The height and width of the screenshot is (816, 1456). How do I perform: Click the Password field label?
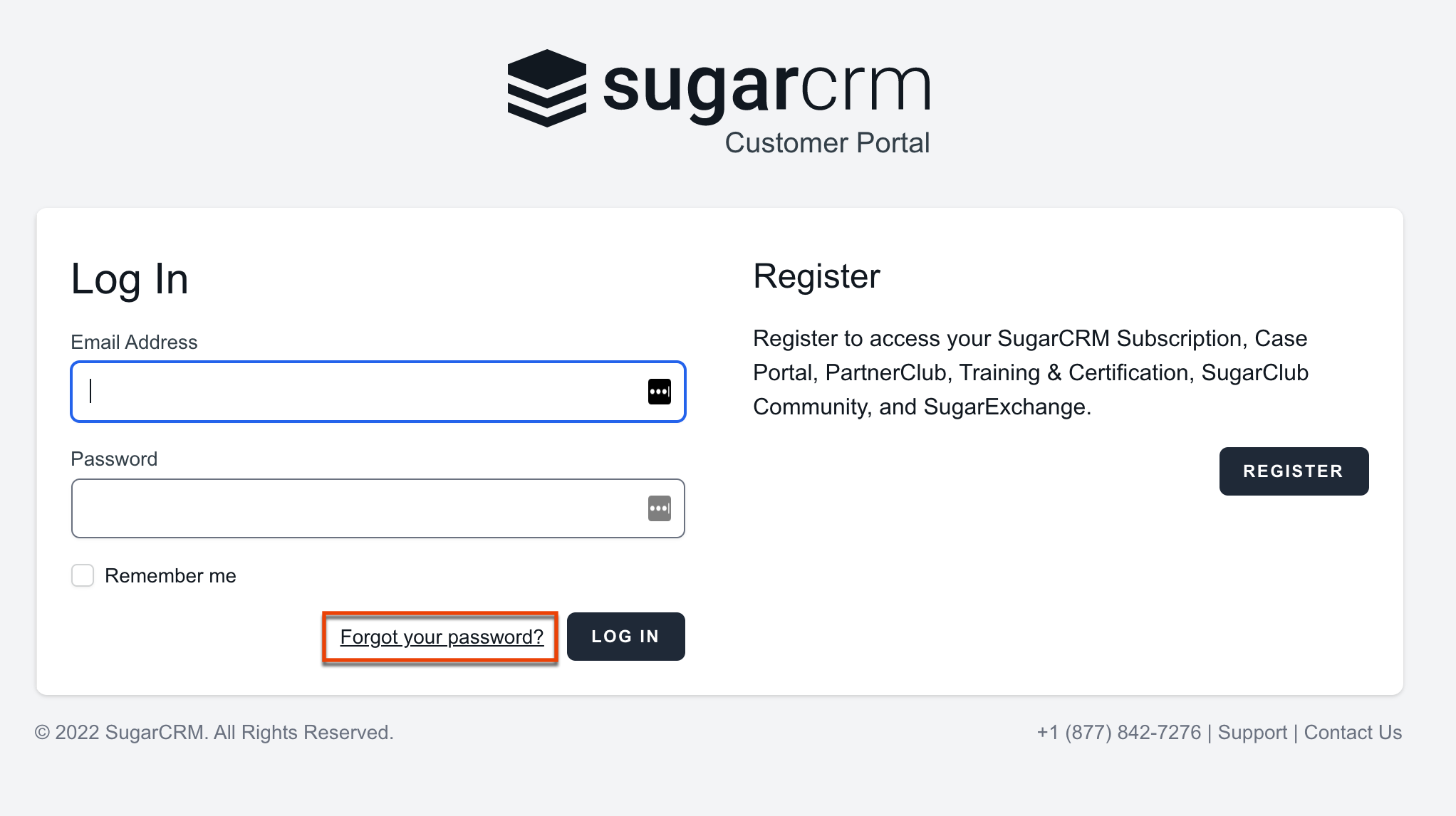coord(113,459)
